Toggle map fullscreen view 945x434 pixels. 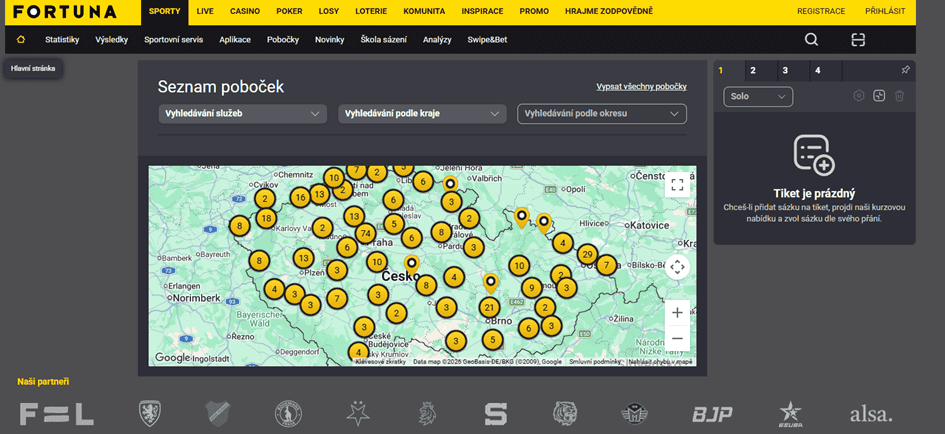click(677, 185)
